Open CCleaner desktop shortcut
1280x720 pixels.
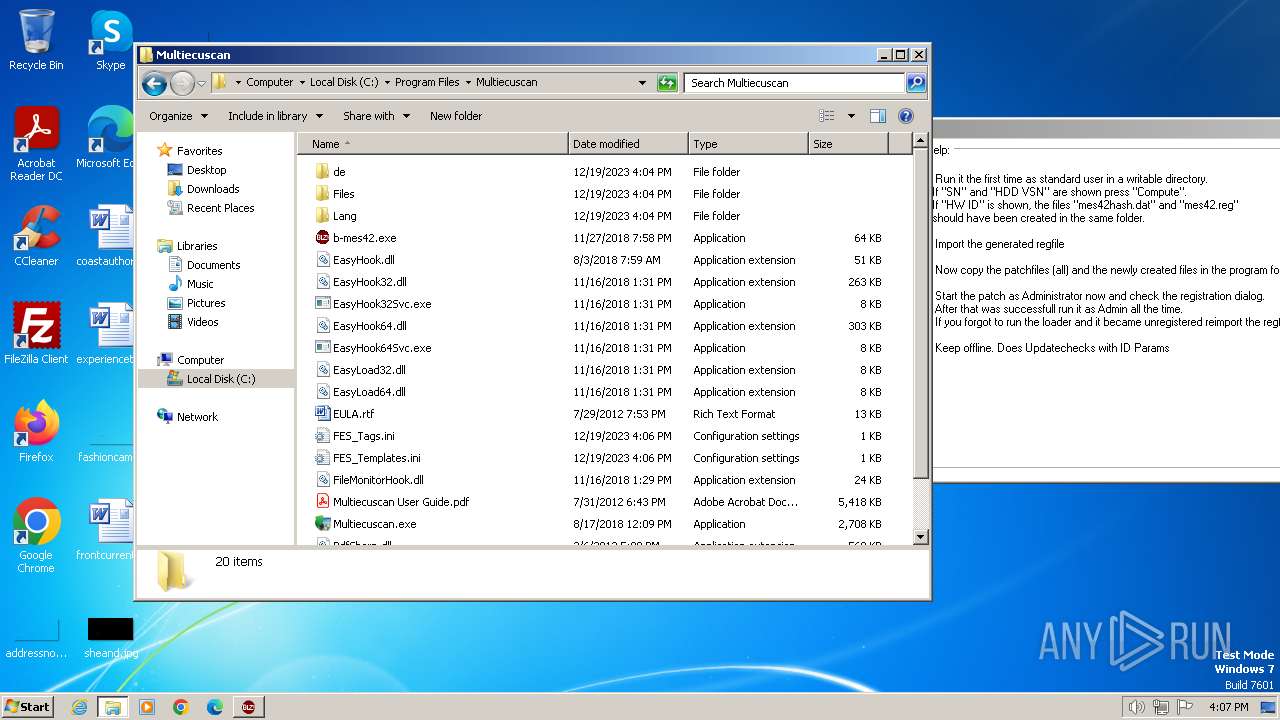36,236
